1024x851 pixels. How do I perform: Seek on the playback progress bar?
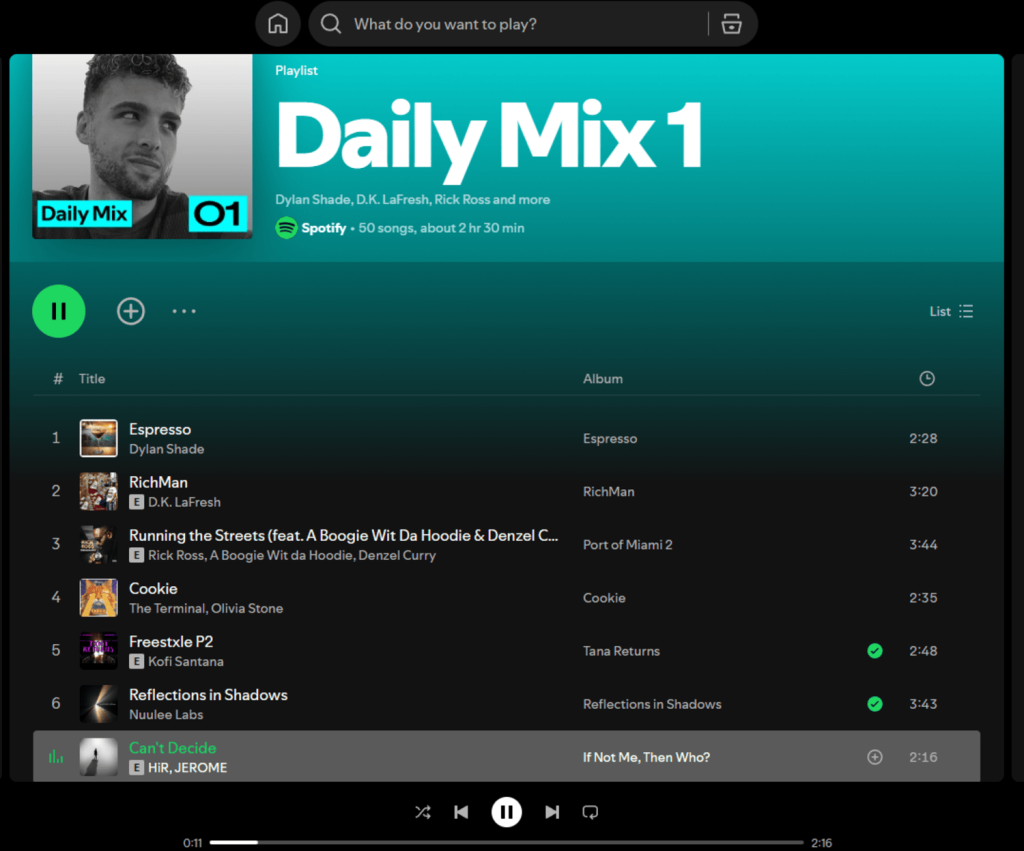506,843
